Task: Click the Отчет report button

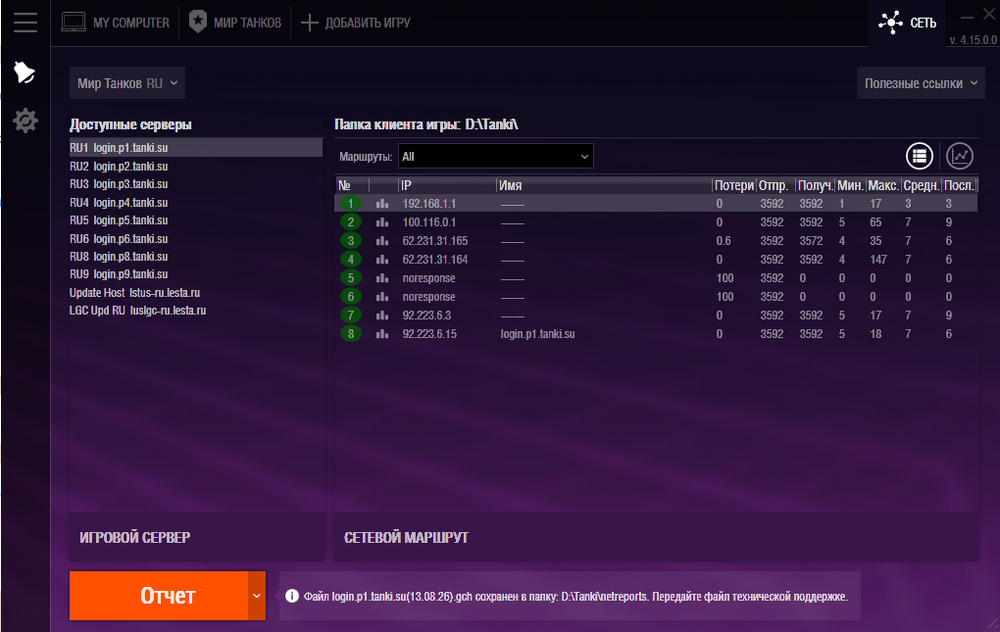Action: 159,596
